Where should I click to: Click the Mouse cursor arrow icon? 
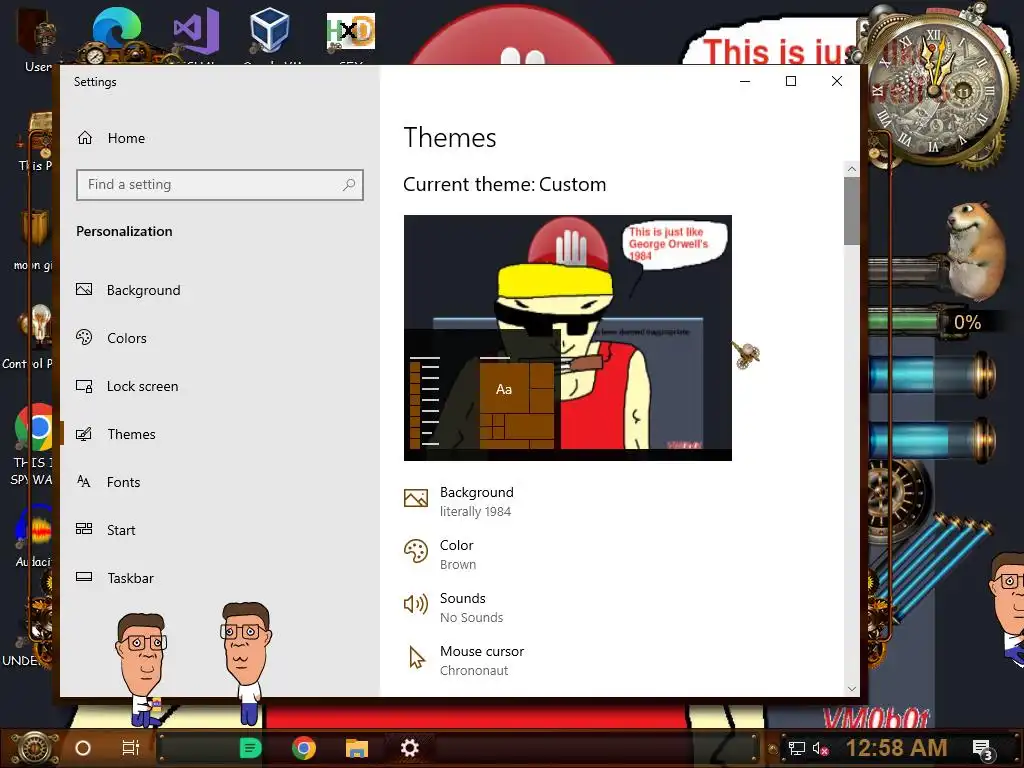416,658
